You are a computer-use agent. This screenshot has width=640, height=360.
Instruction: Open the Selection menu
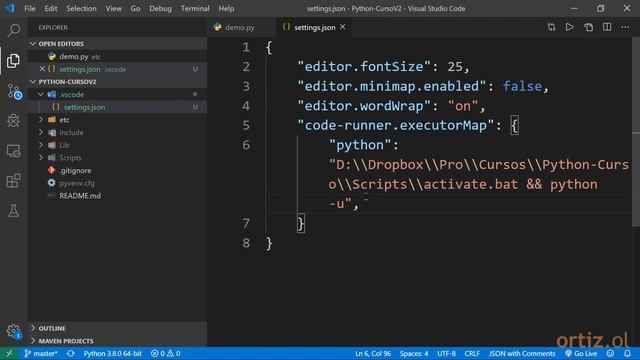81,8
